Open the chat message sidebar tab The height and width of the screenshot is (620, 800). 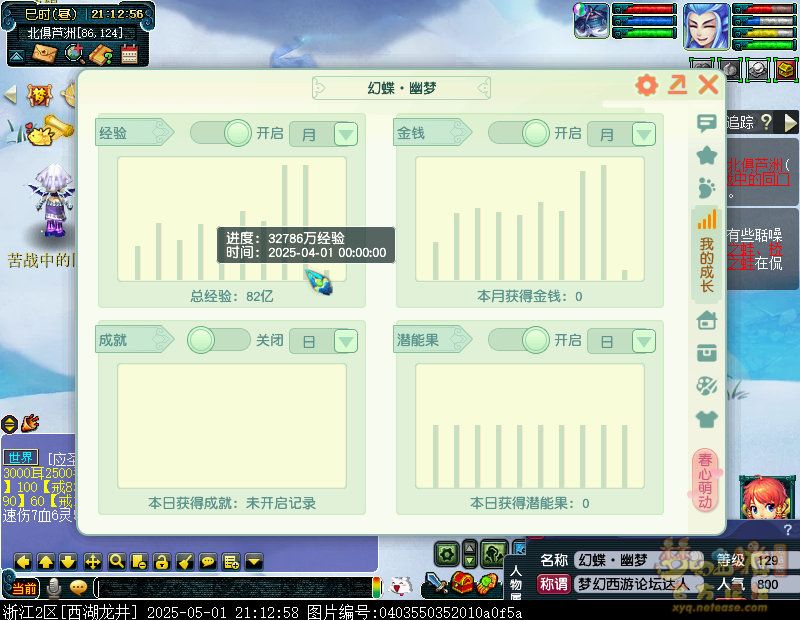[707, 123]
